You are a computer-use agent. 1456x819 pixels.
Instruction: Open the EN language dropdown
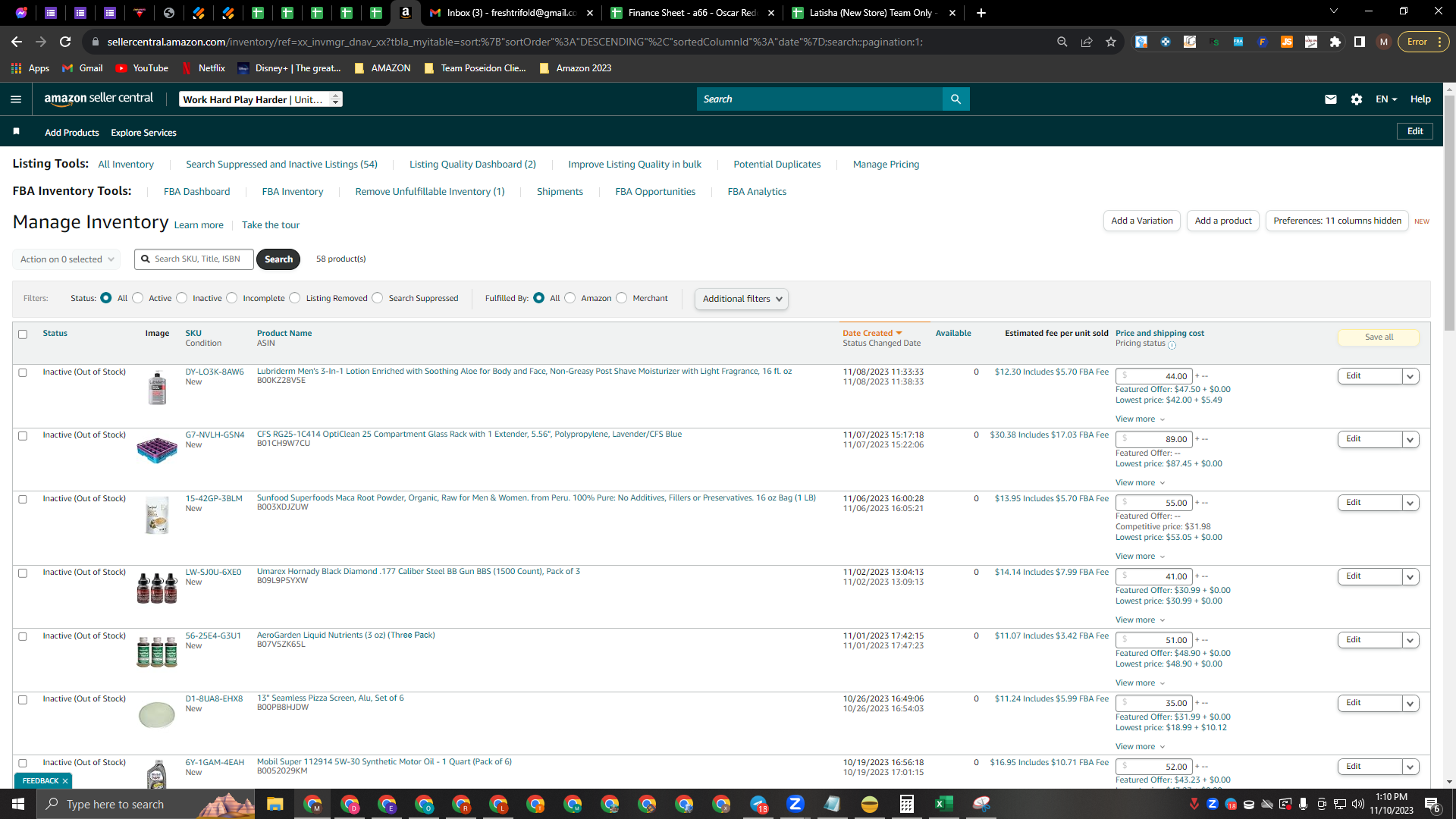[x=1386, y=99]
